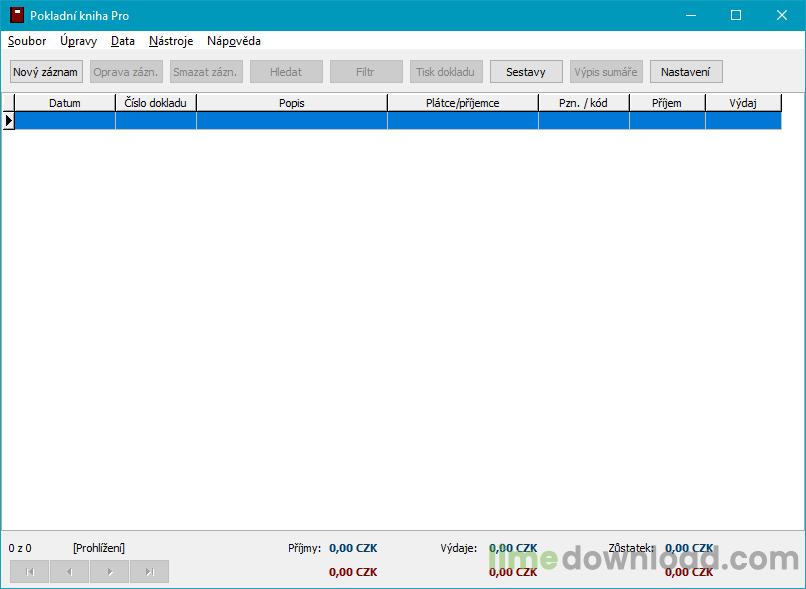The image size is (806, 589).
Task: Go to next record arrow button
Action: pyautogui.click(x=109, y=571)
